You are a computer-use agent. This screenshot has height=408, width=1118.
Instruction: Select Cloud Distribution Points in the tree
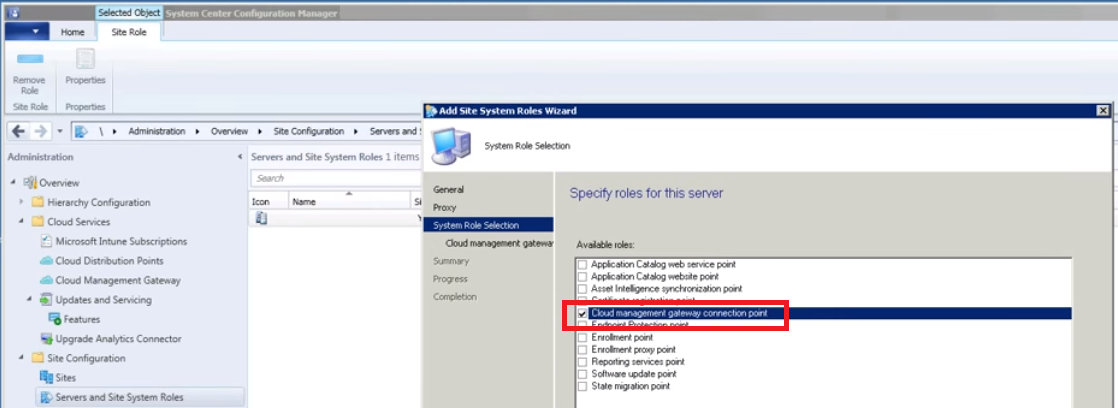[110, 261]
